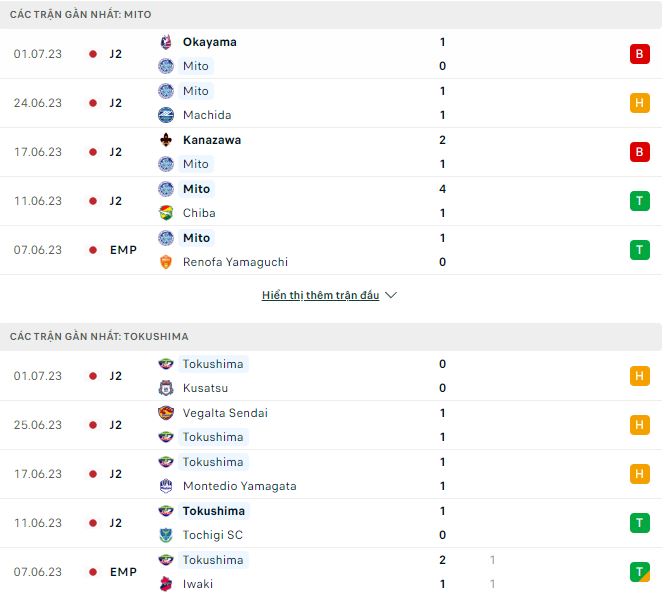Open the 25.06.23 Vegalta Sendai match row
Viewport: 664px width, 596px height.
330,425
